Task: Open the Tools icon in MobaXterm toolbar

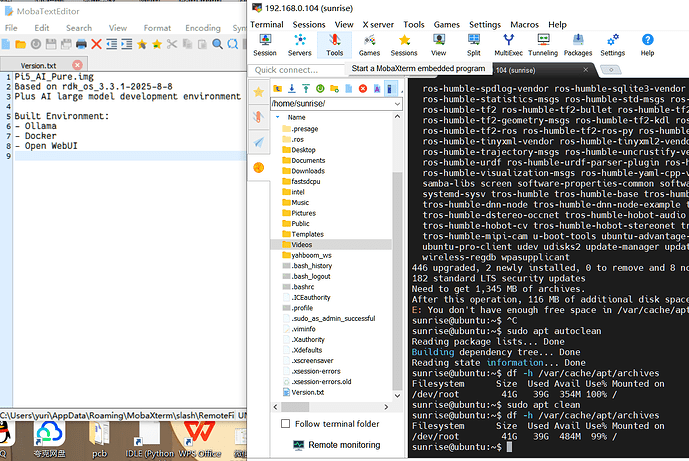Action: pos(334,45)
